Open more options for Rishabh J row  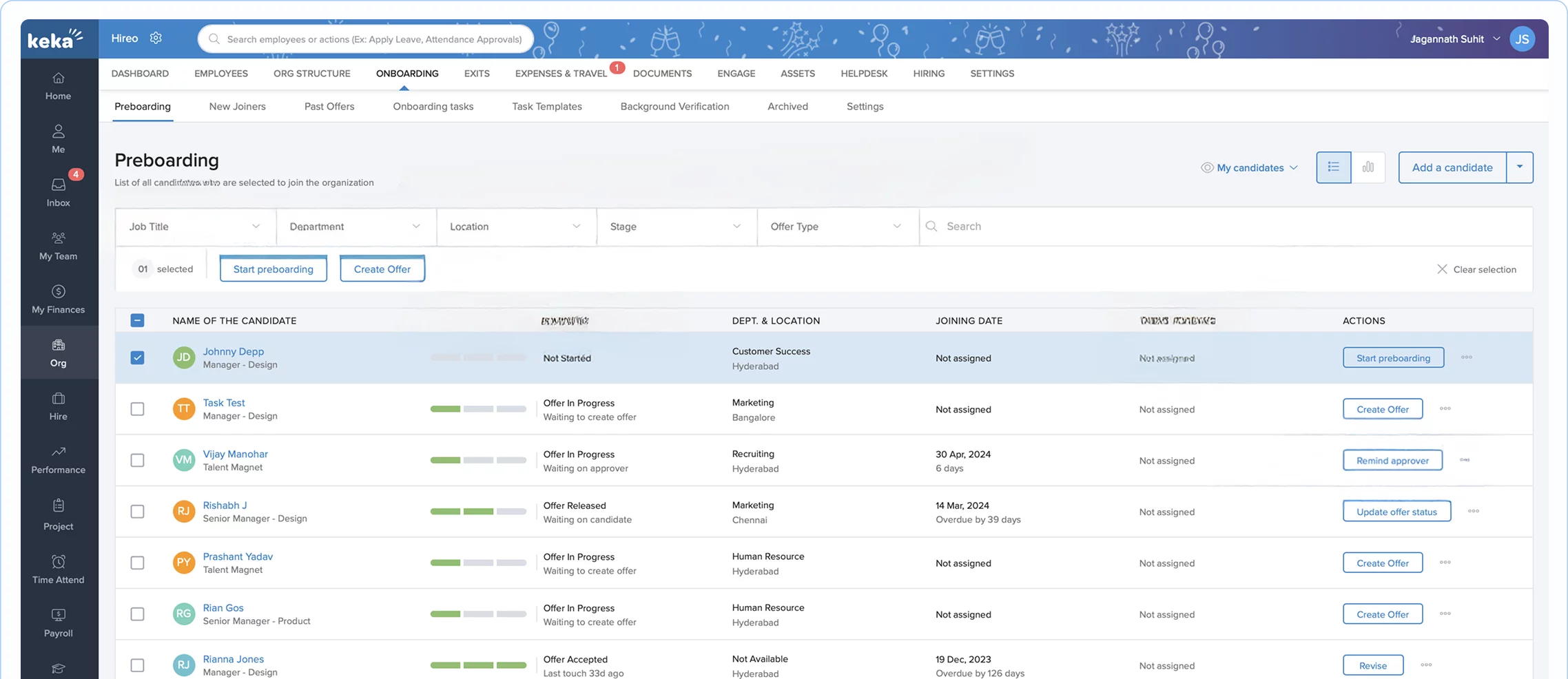click(x=1474, y=511)
